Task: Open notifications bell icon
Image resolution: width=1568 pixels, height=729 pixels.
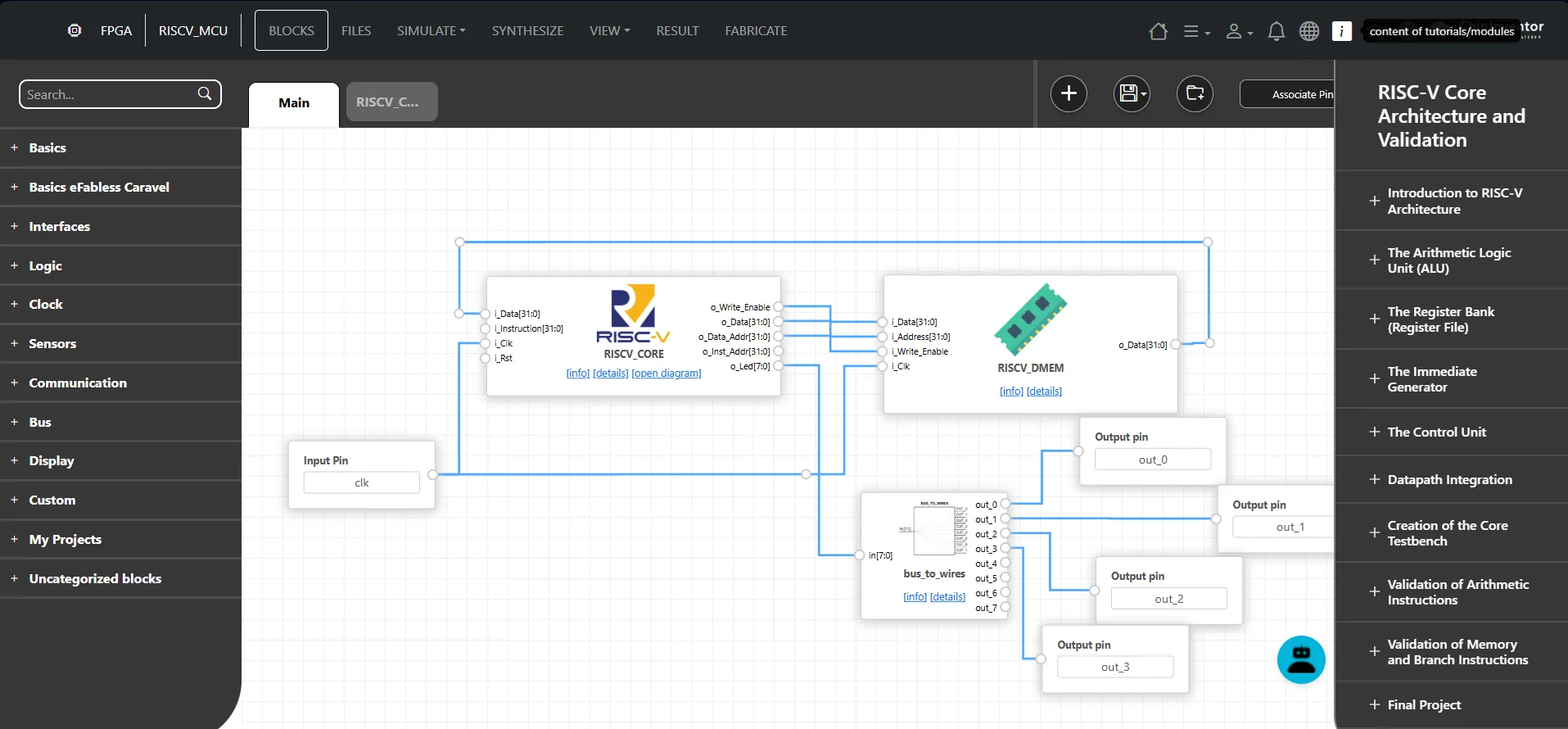Action: (1276, 31)
